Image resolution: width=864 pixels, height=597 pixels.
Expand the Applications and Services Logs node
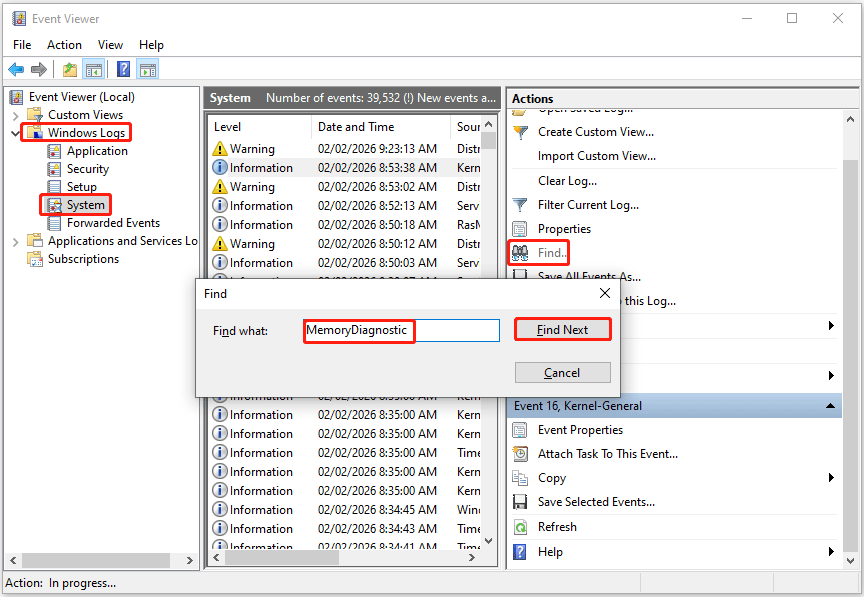click(15, 240)
